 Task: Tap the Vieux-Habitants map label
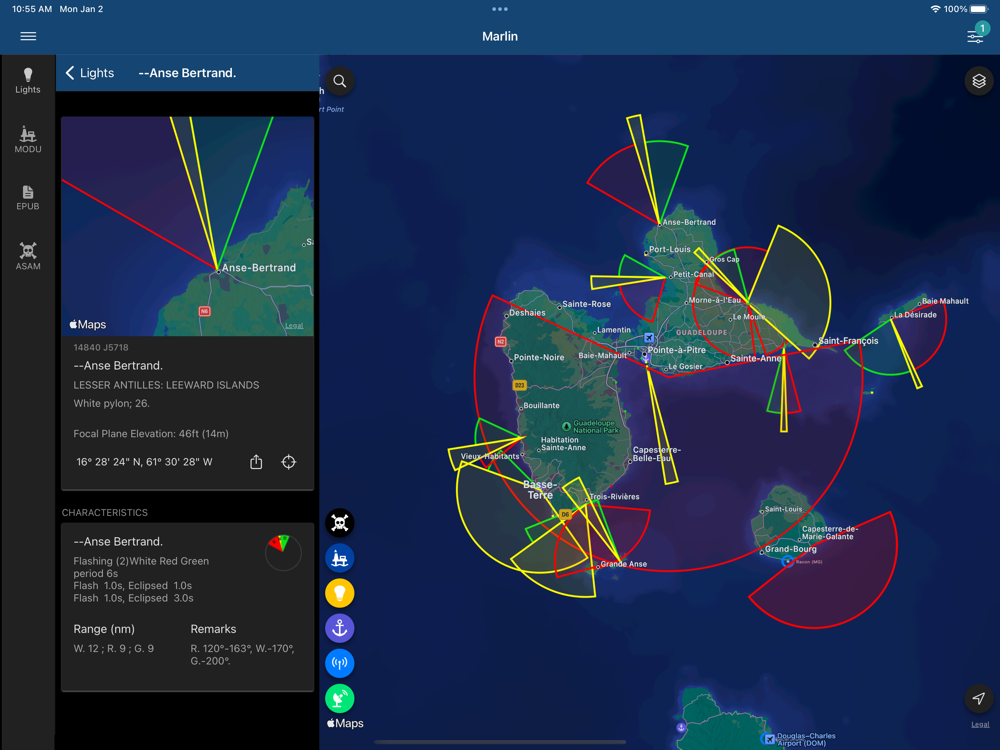point(490,456)
